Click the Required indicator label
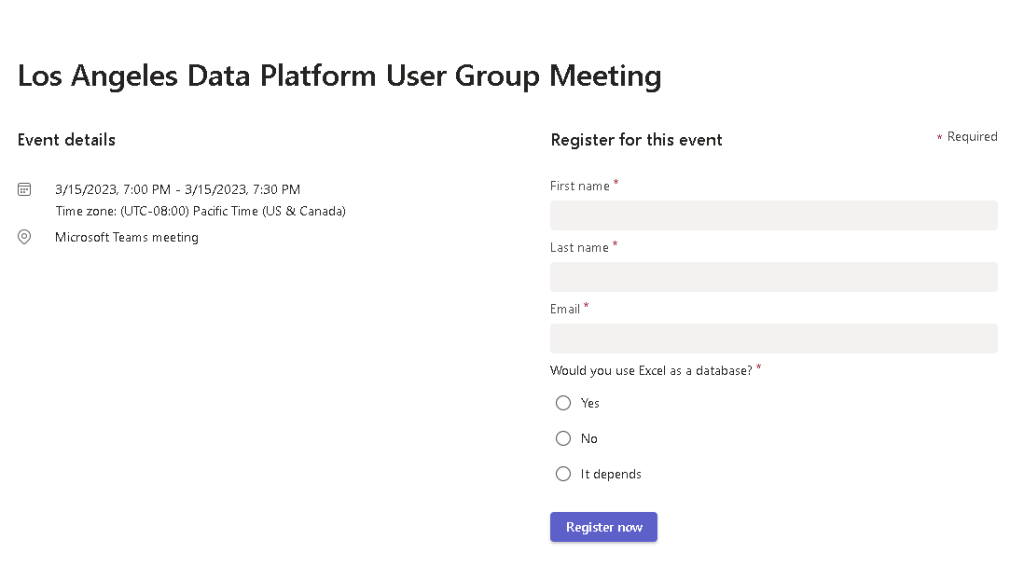 click(x=971, y=137)
